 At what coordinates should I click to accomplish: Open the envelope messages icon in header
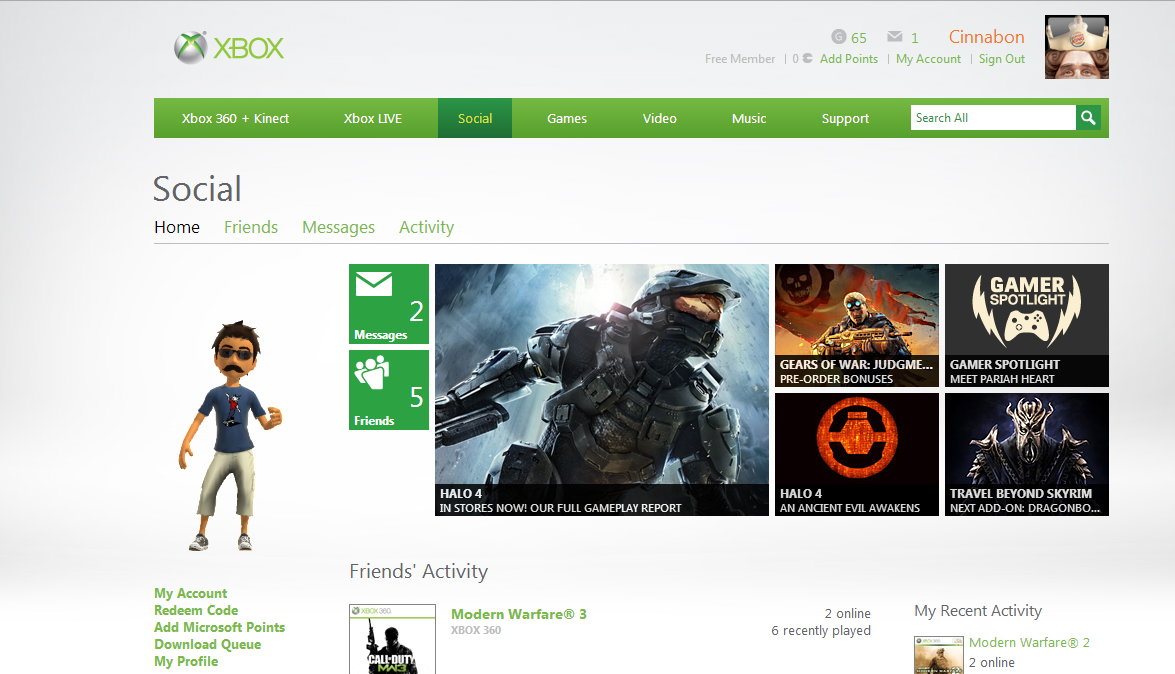[x=894, y=36]
